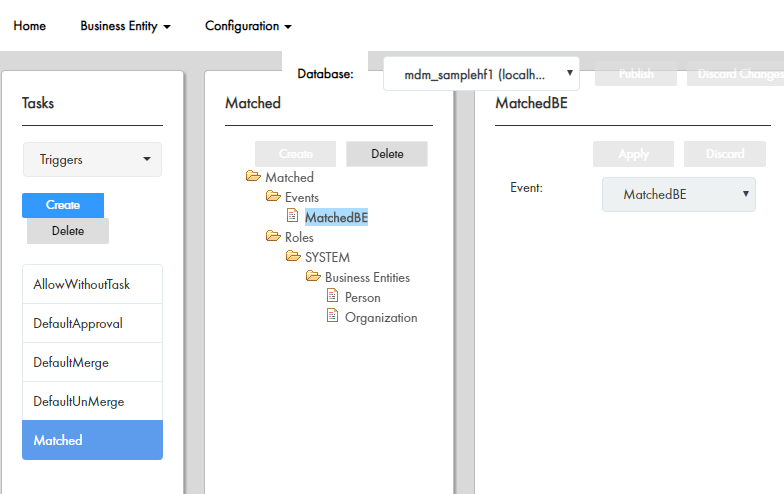The width and height of the screenshot is (784, 494).
Task: Click the Organization document icon
Action: click(332, 316)
